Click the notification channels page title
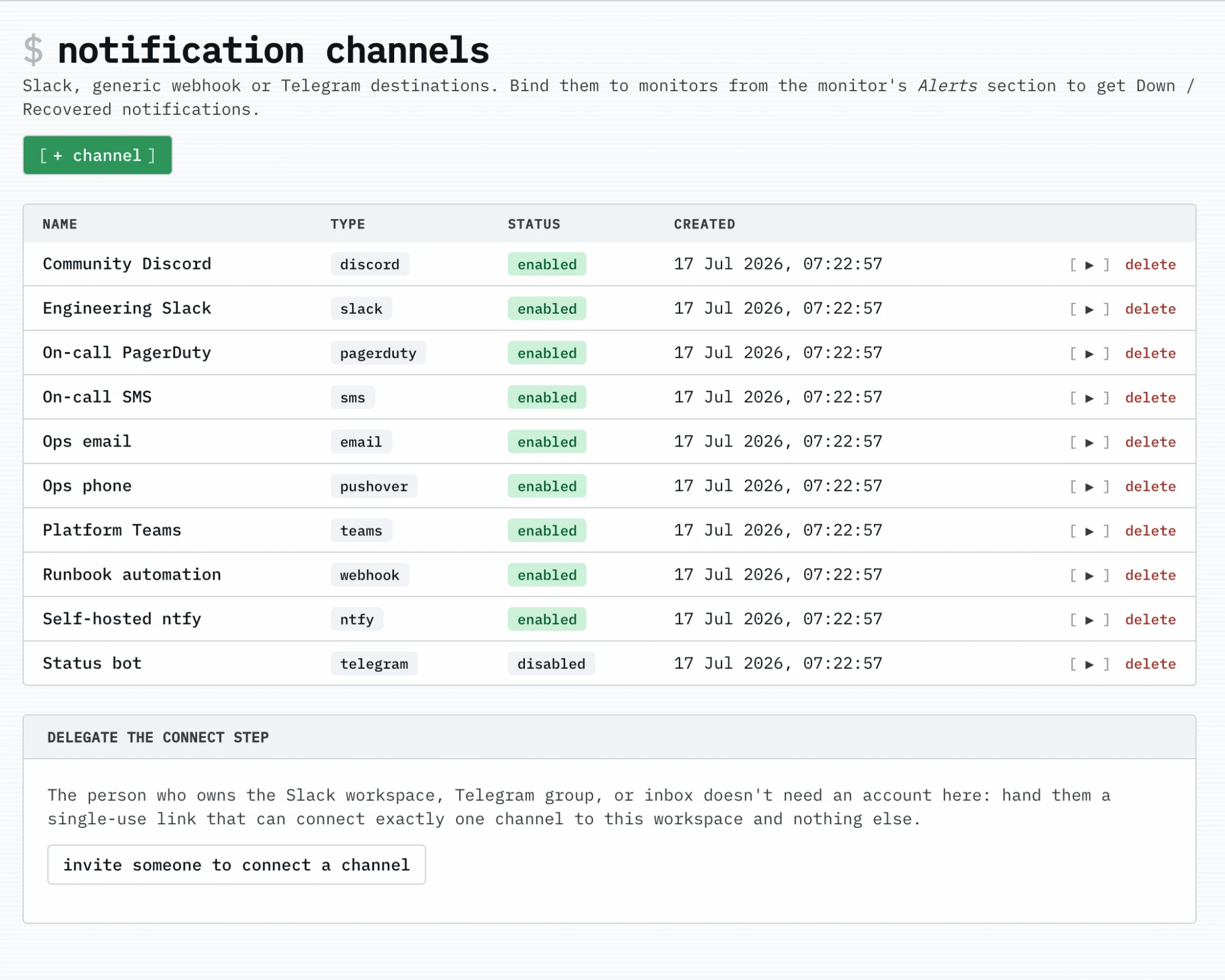This screenshot has height=980, width=1225. [274, 50]
